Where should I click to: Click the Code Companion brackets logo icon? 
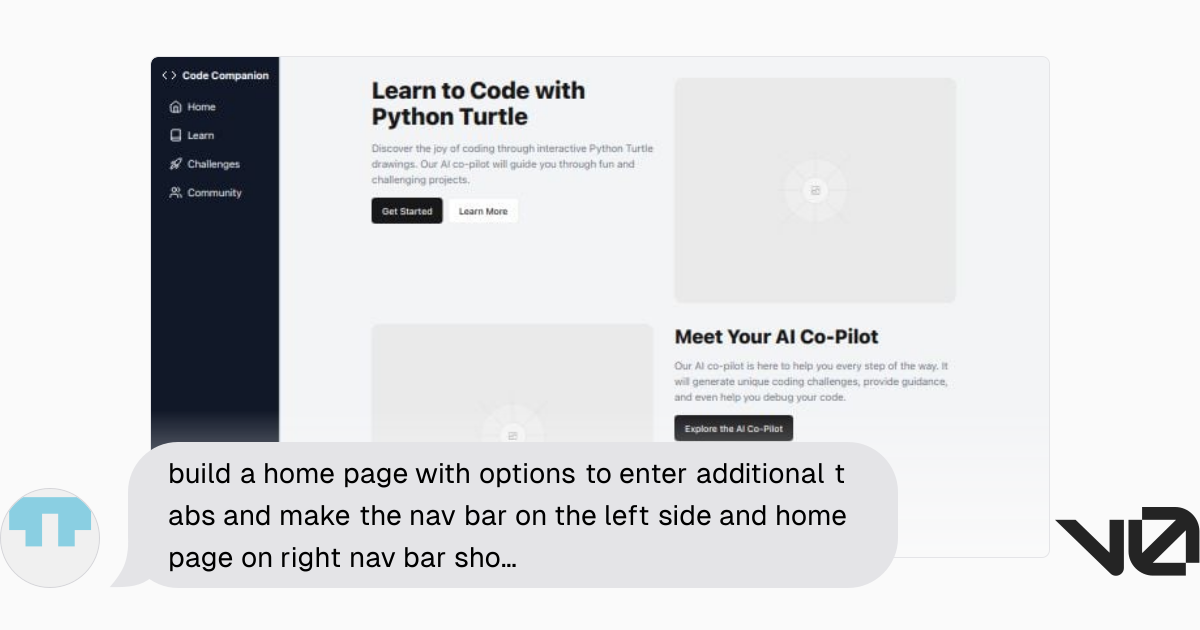click(169, 75)
